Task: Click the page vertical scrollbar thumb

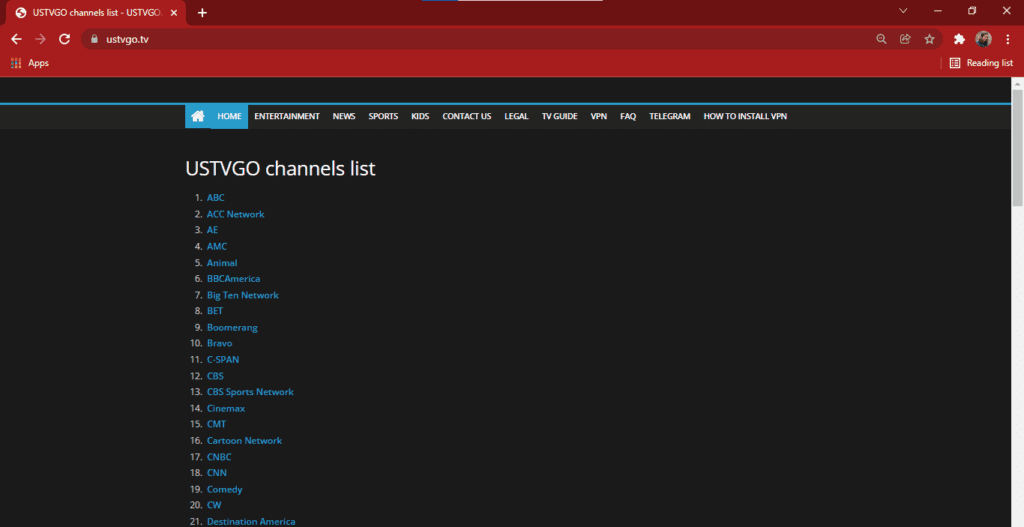Action: click(1017, 148)
